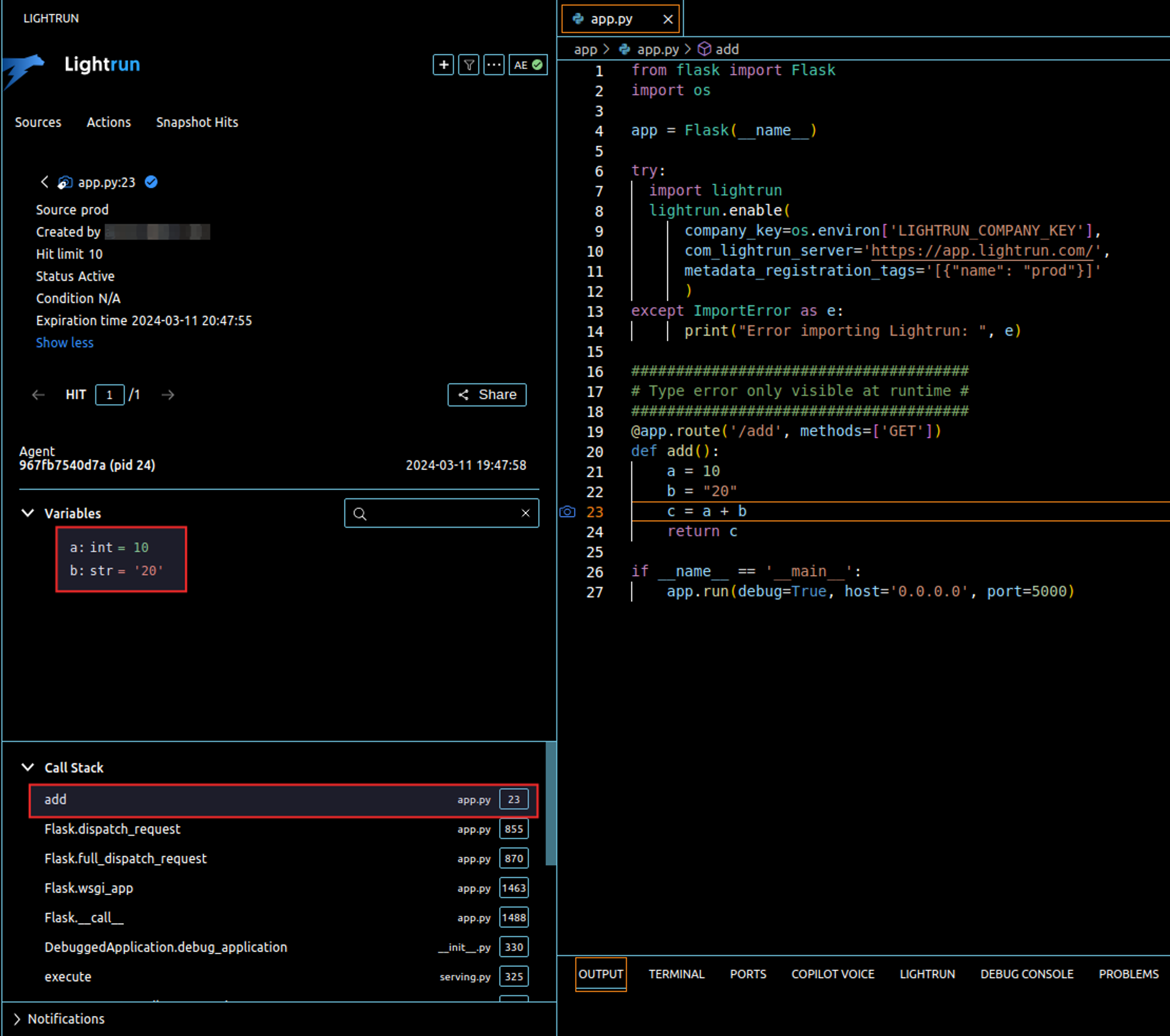The width and height of the screenshot is (1170, 1036).
Task: Expand the Notifications section
Action: [x=17, y=1018]
